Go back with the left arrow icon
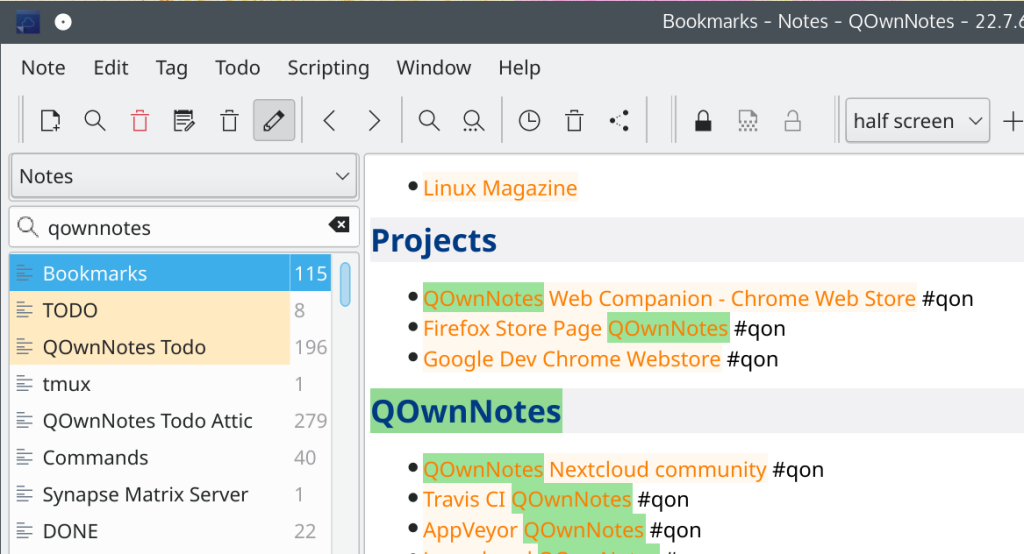The width and height of the screenshot is (1024, 554). coord(329,121)
